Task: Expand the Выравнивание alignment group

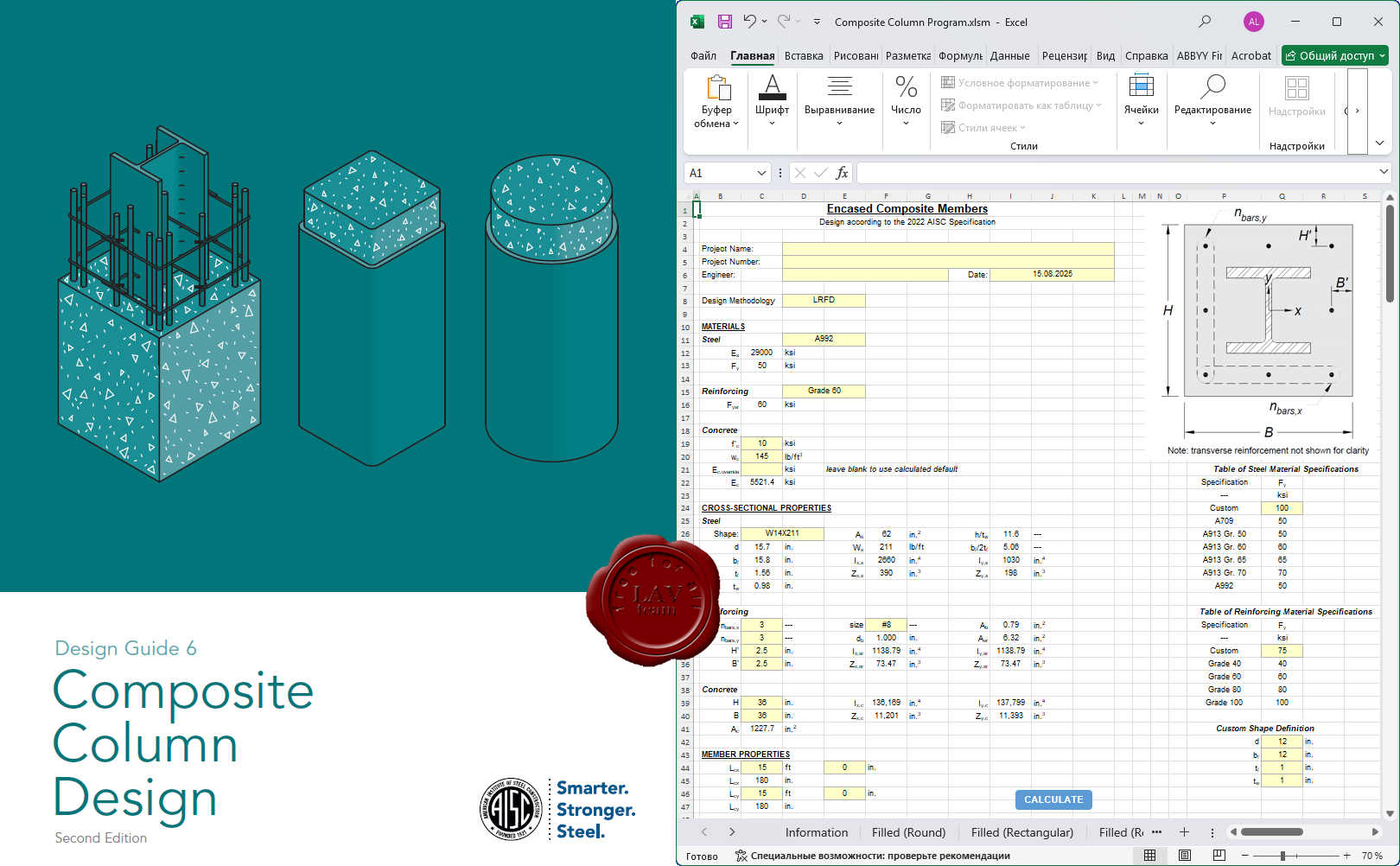Action: pos(839,100)
